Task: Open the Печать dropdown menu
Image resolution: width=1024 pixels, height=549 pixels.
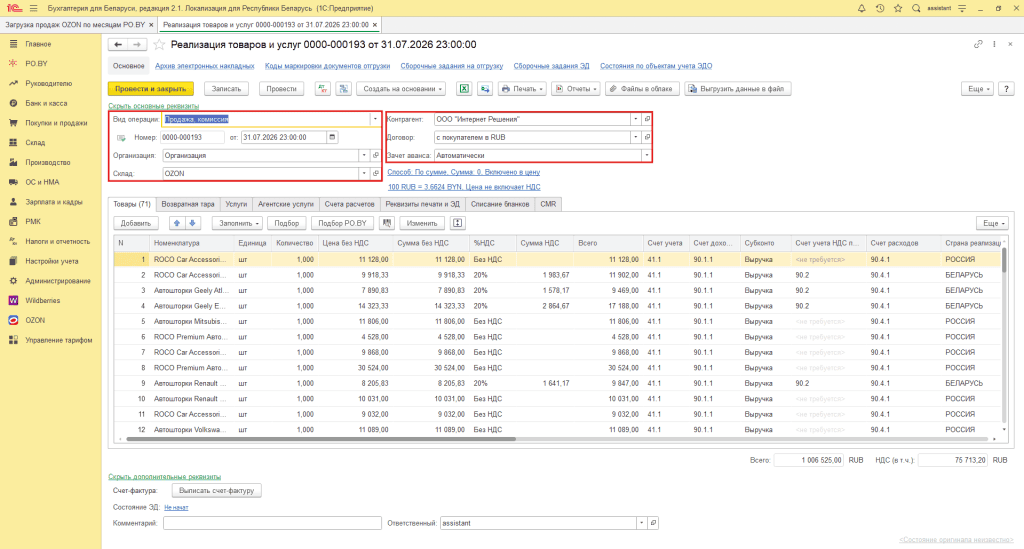Action: [522, 89]
